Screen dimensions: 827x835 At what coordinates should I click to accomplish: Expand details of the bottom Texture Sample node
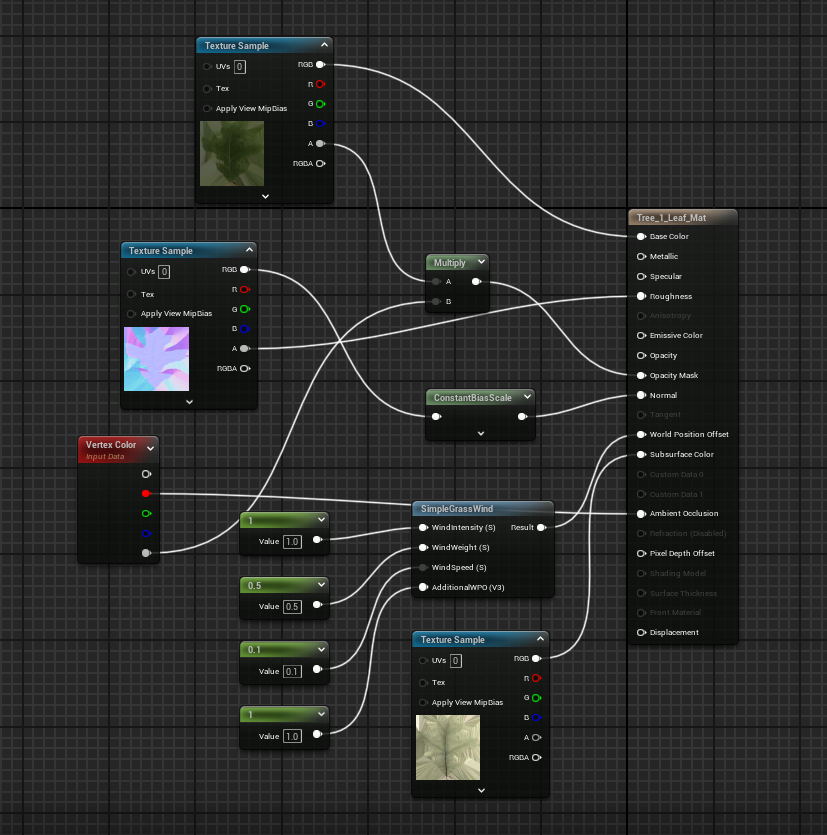click(480, 790)
